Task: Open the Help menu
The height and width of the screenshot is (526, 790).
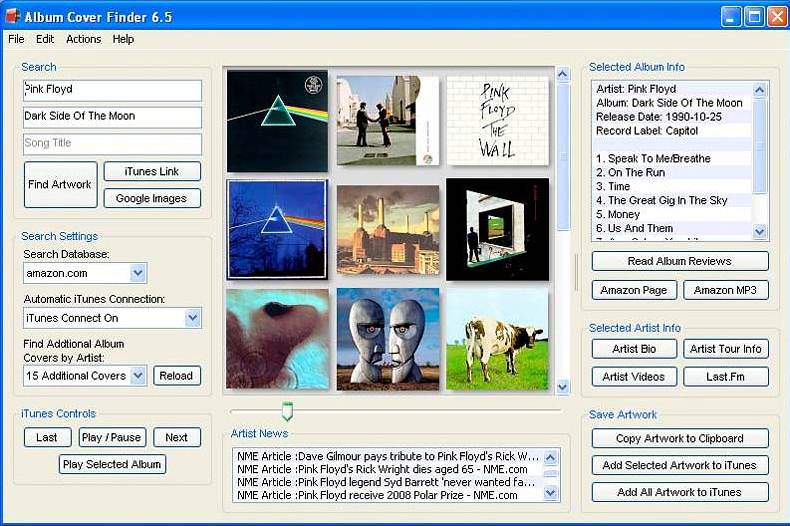Action: tap(123, 39)
